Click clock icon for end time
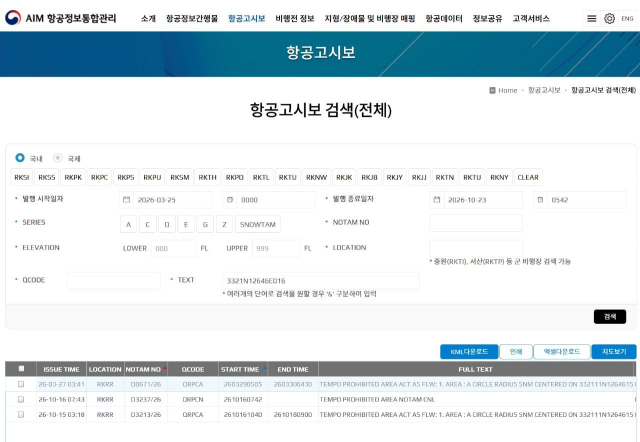 point(540,200)
